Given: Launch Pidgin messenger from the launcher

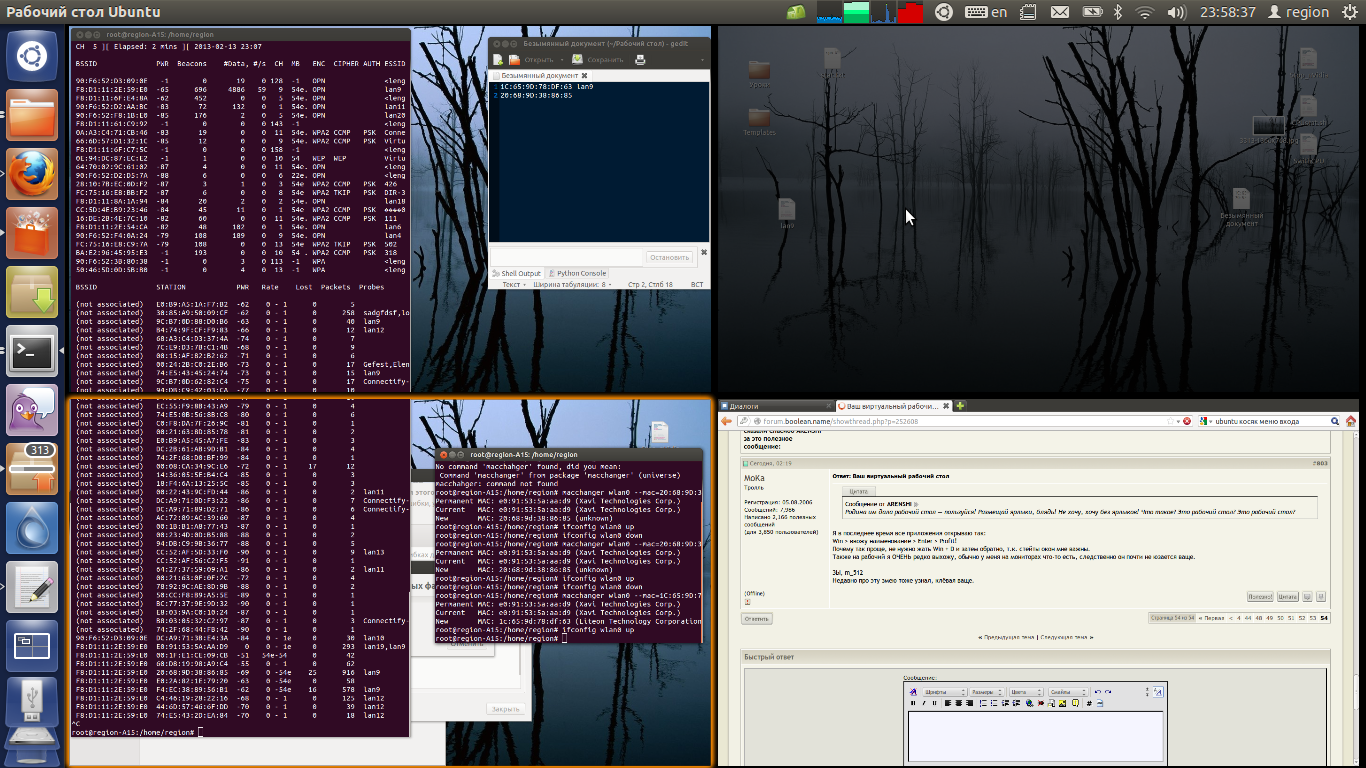Looking at the screenshot, I should point(33,410).
